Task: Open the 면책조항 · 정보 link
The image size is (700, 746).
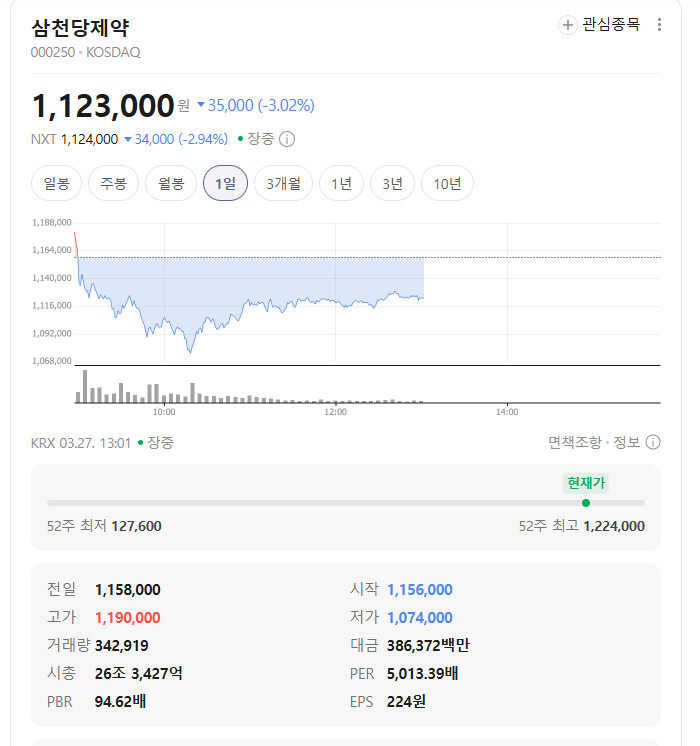Action: (x=594, y=442)
